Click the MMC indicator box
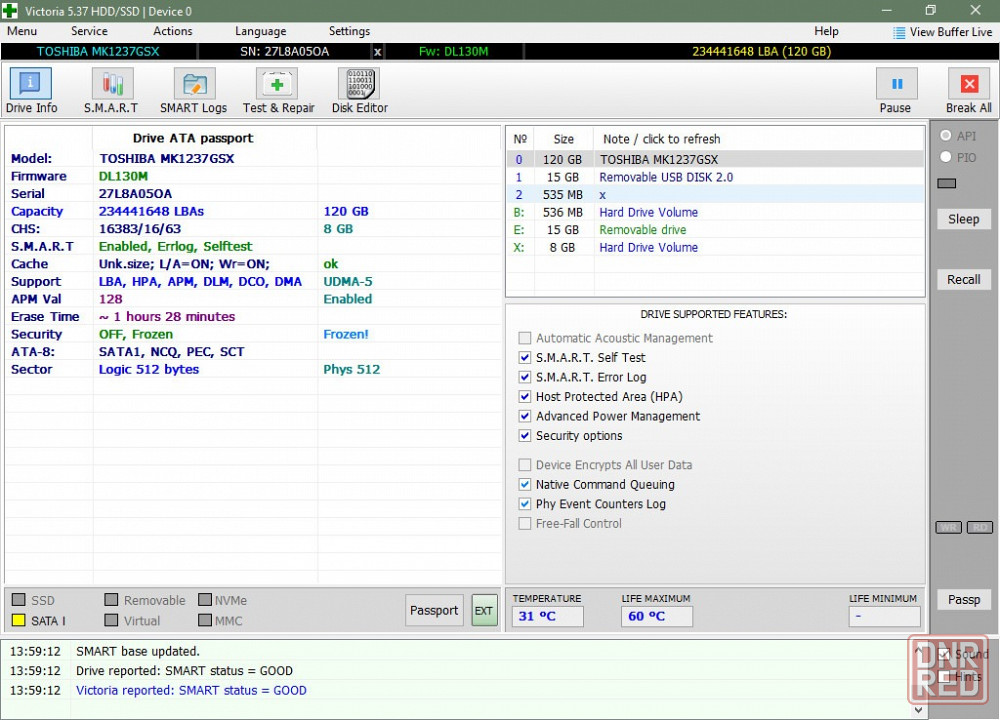1000x720 pixels. point(205,621)
